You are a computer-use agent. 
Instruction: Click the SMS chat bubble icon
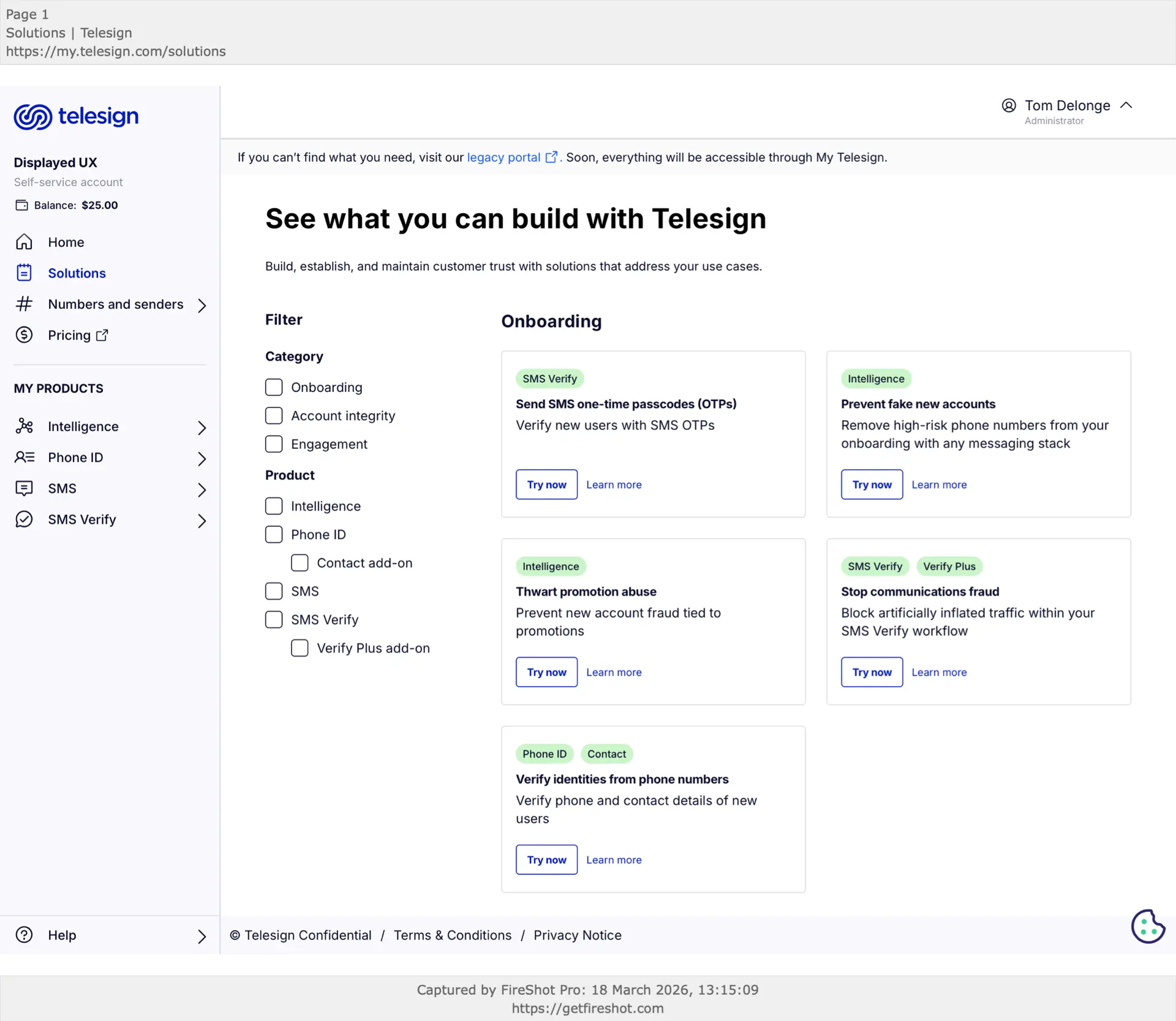tap(23, 488)
